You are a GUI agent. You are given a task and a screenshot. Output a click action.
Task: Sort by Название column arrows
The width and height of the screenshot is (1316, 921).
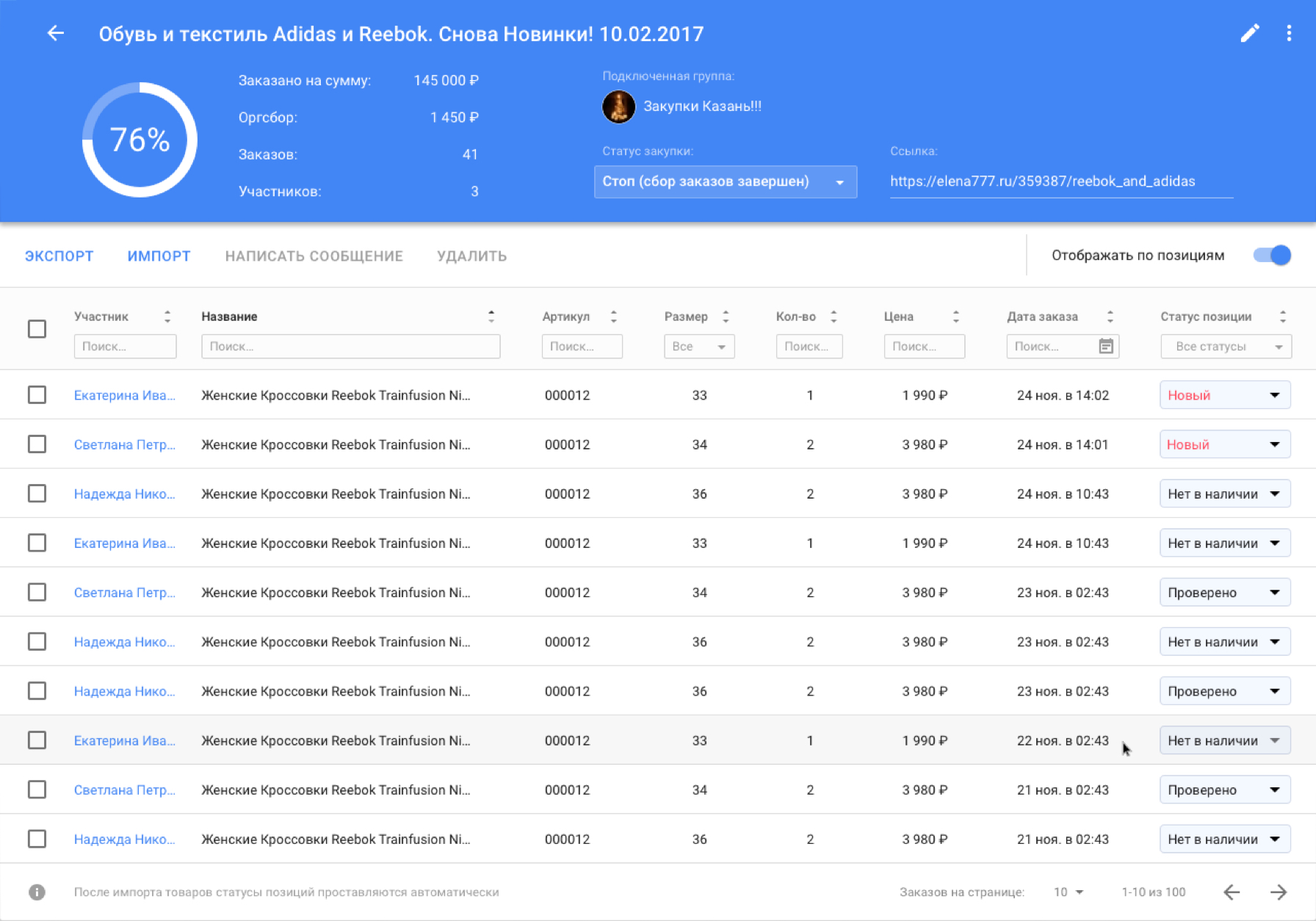(491, 317)
